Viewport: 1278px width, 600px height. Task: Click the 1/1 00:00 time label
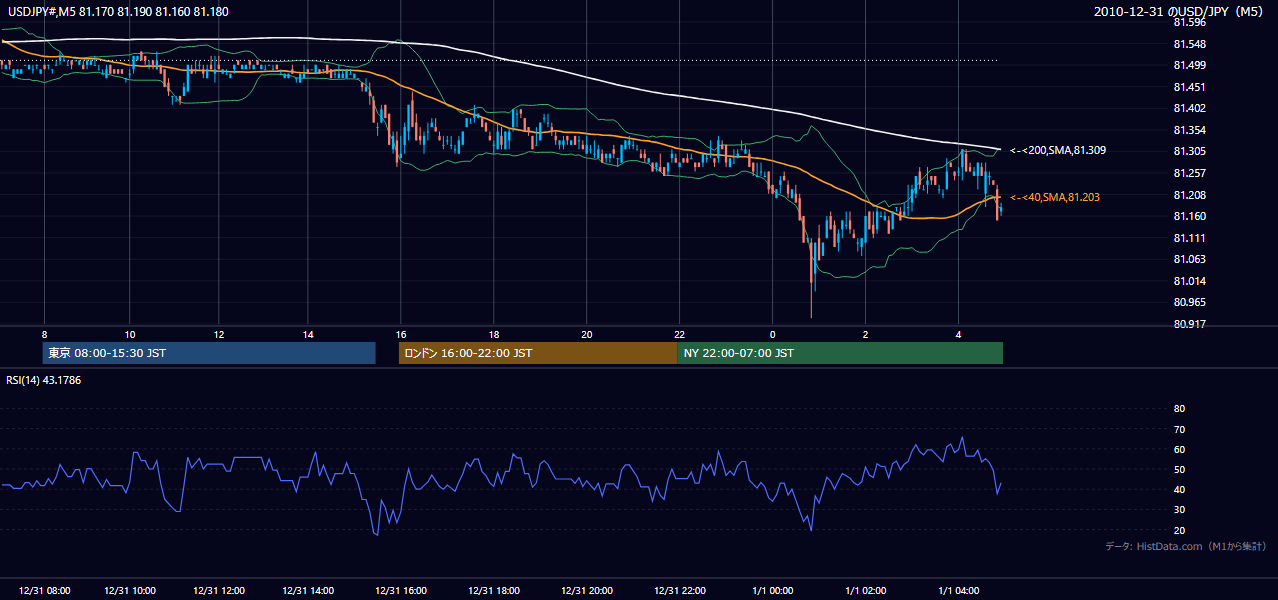(773, 591)
